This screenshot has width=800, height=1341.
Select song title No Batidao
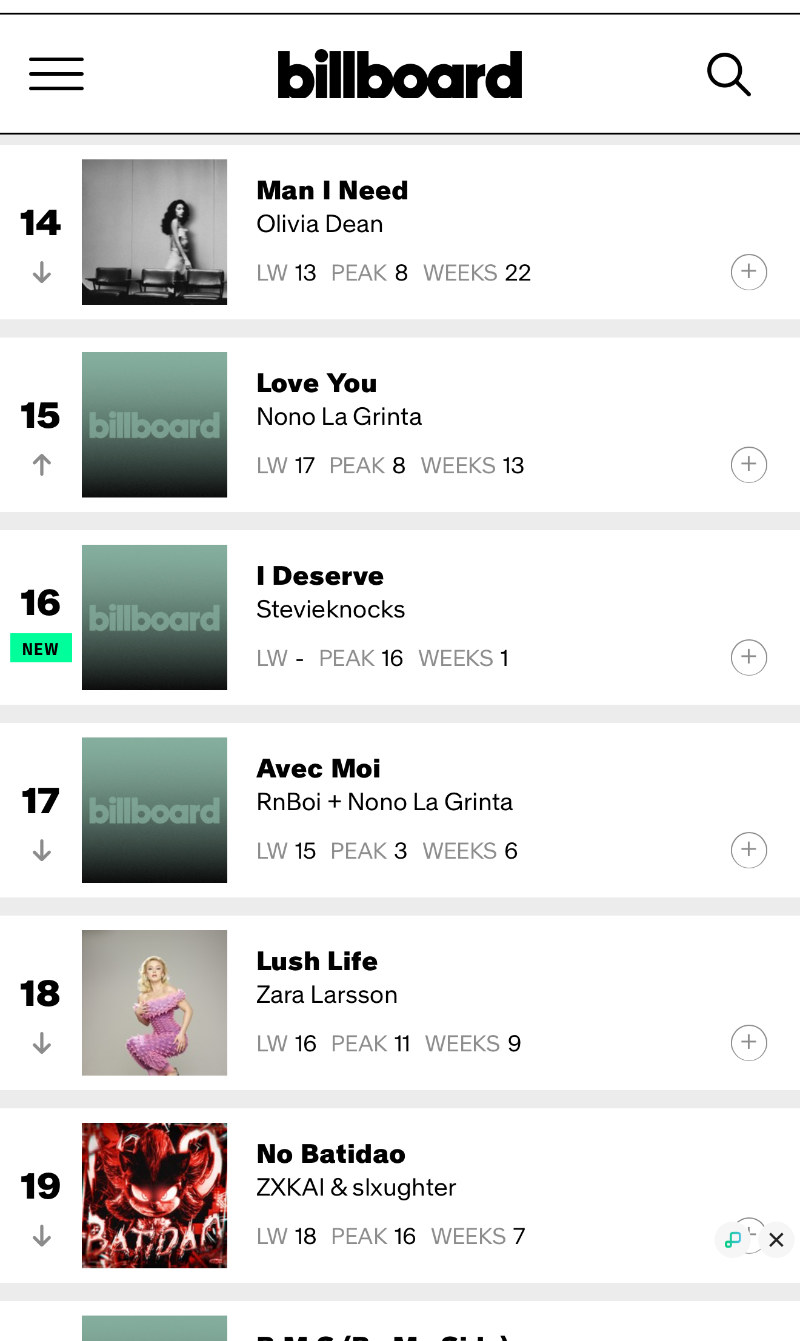click(331, 1154)
